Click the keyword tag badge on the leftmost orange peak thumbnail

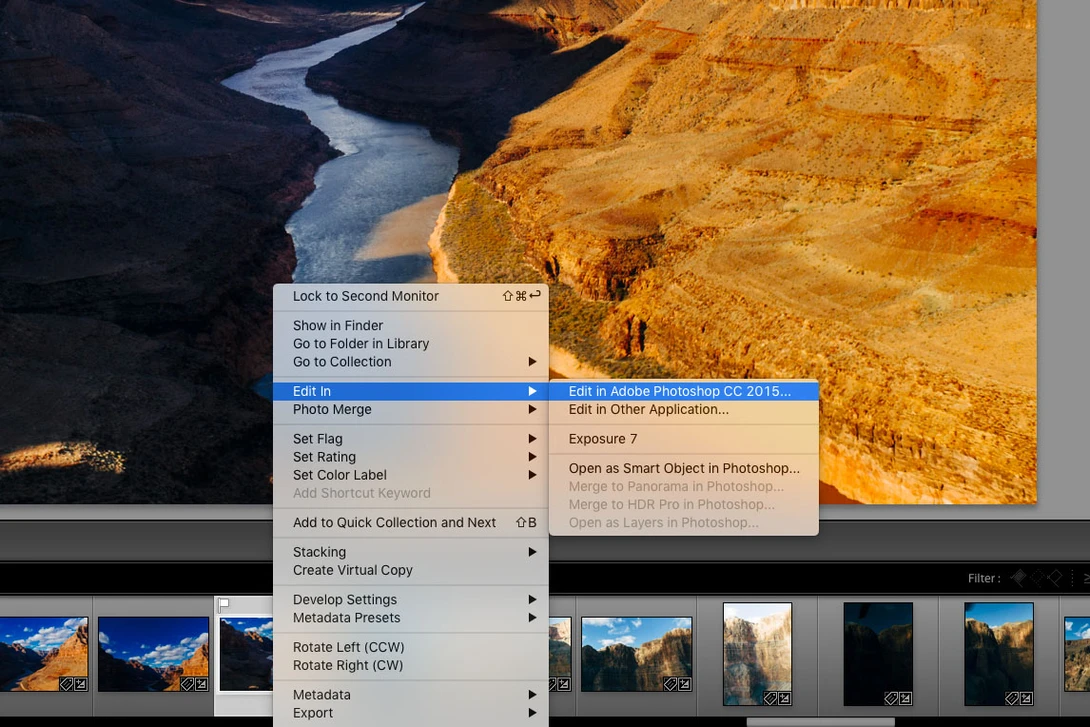[x=66, y=684]
